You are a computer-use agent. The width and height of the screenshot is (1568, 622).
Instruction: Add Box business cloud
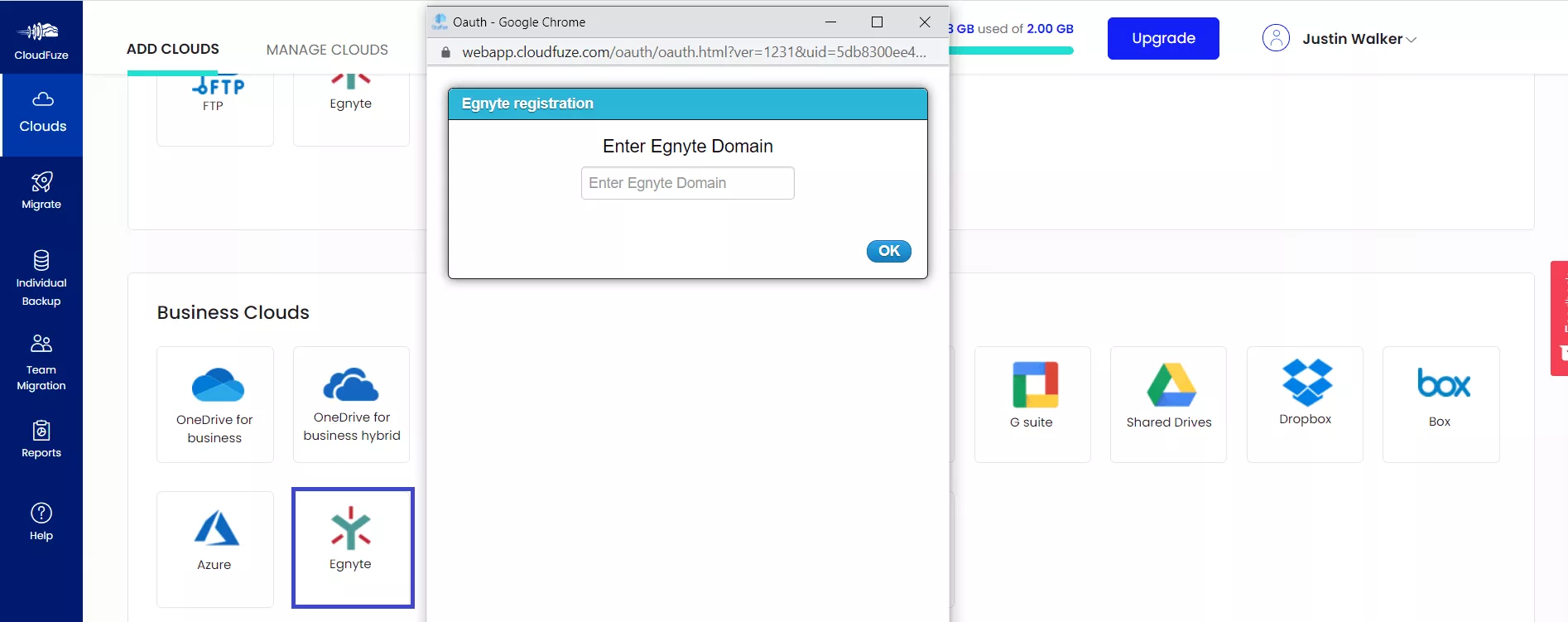point(1441,404)
